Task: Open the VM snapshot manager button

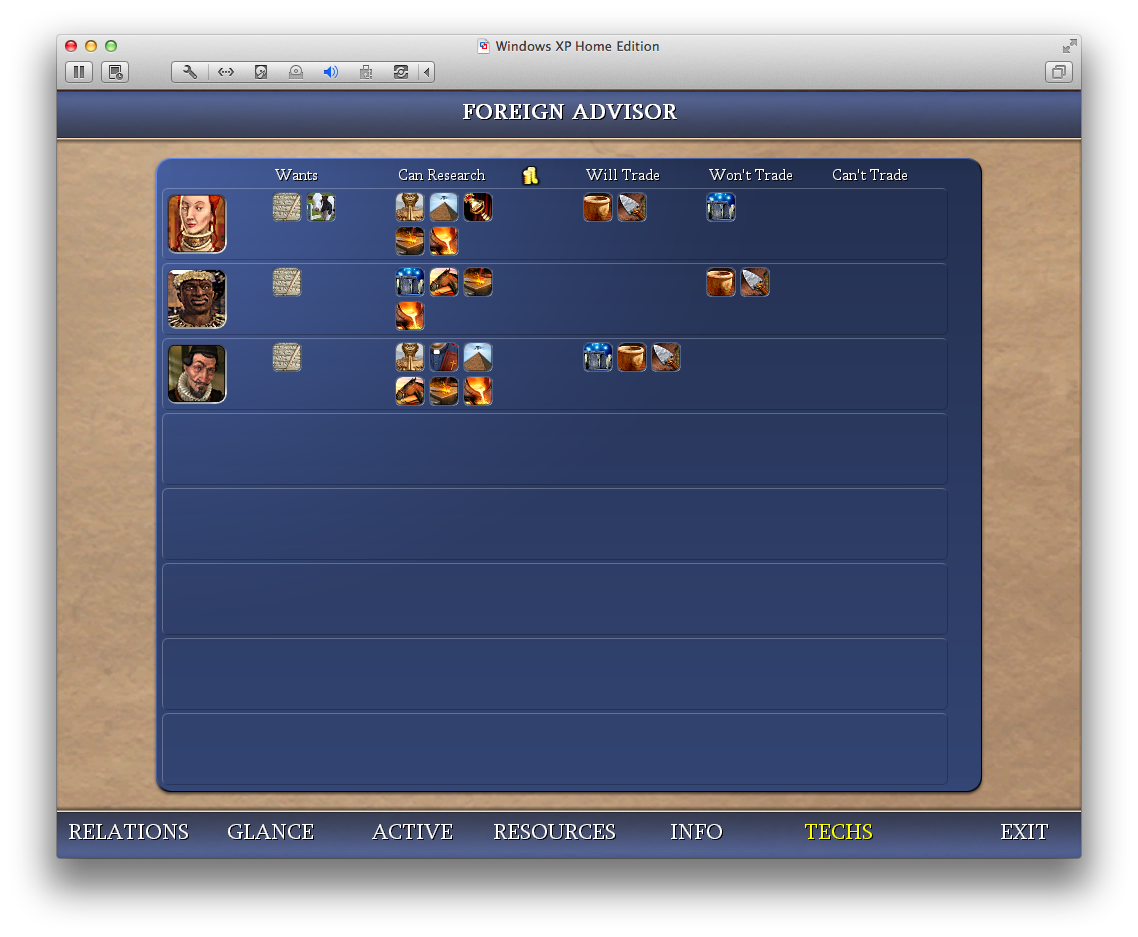Action: tap(115, 72)
